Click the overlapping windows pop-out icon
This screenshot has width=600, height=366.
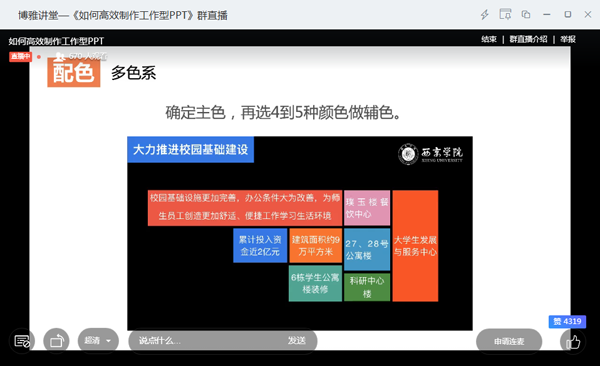point(526,14)
